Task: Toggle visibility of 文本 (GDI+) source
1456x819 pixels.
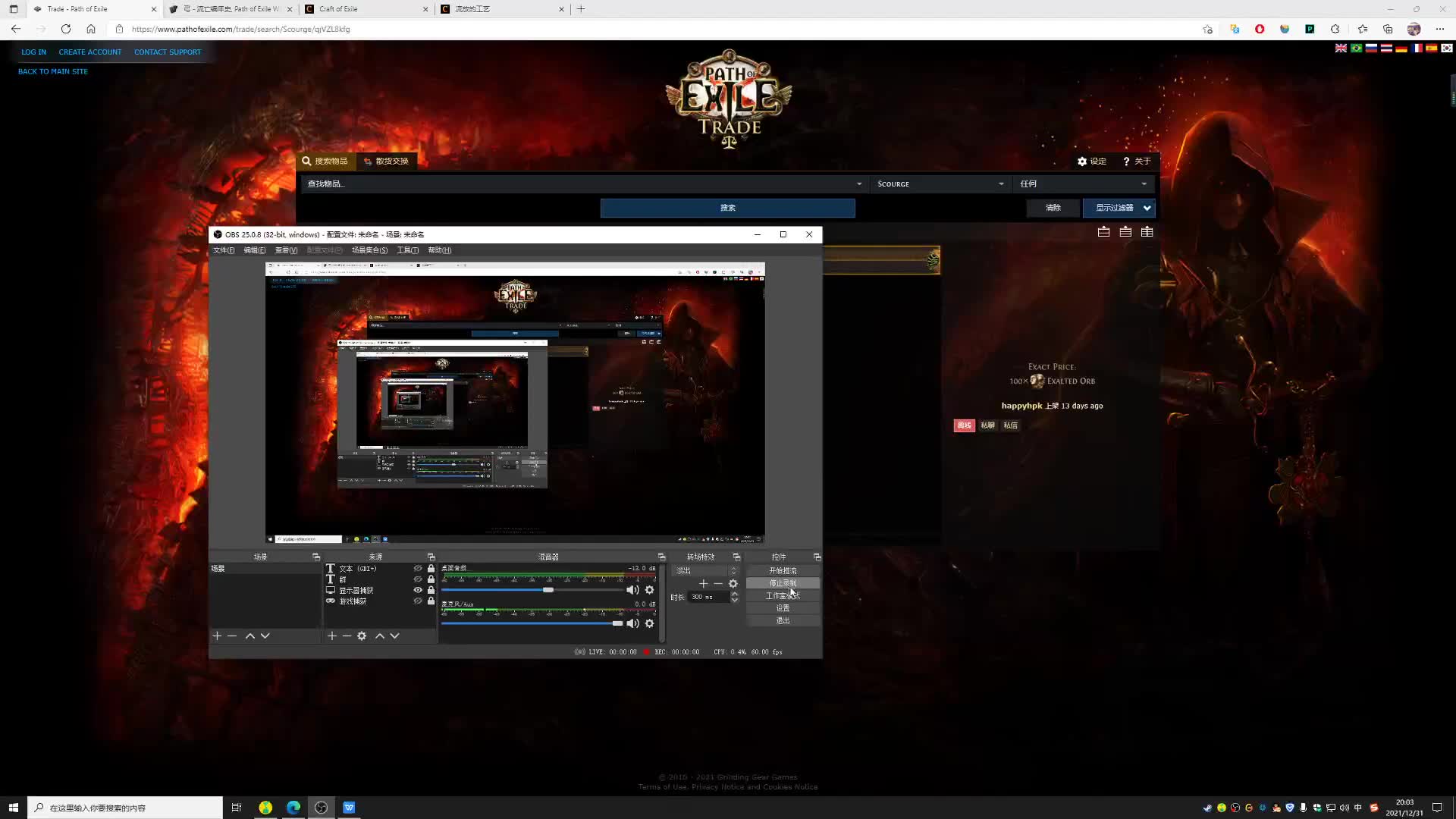Action: click(417, 568)
